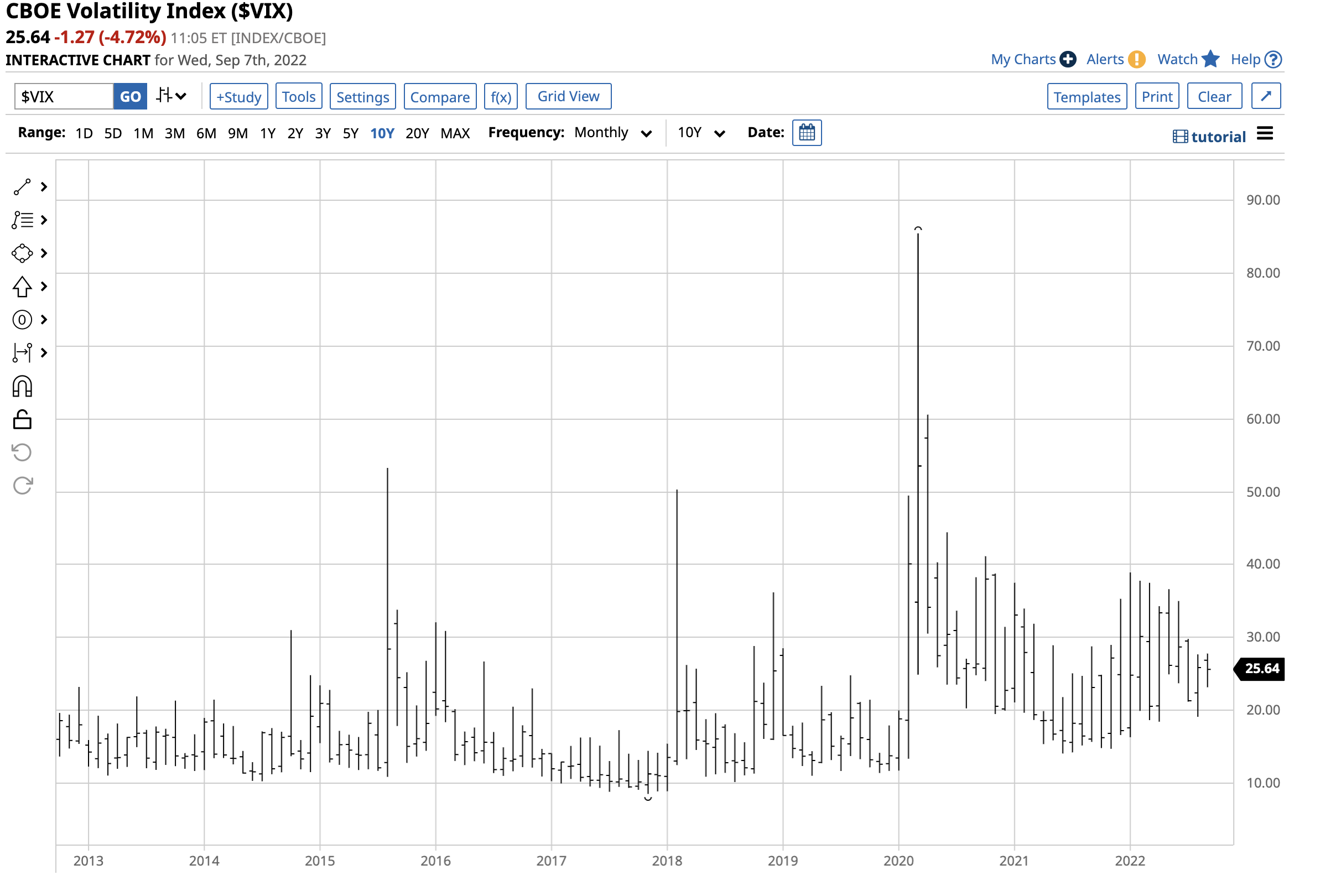Viewport: 1320px width, 896px height.
Task: Select the arrow marker tool
Action: coord(22,287)
